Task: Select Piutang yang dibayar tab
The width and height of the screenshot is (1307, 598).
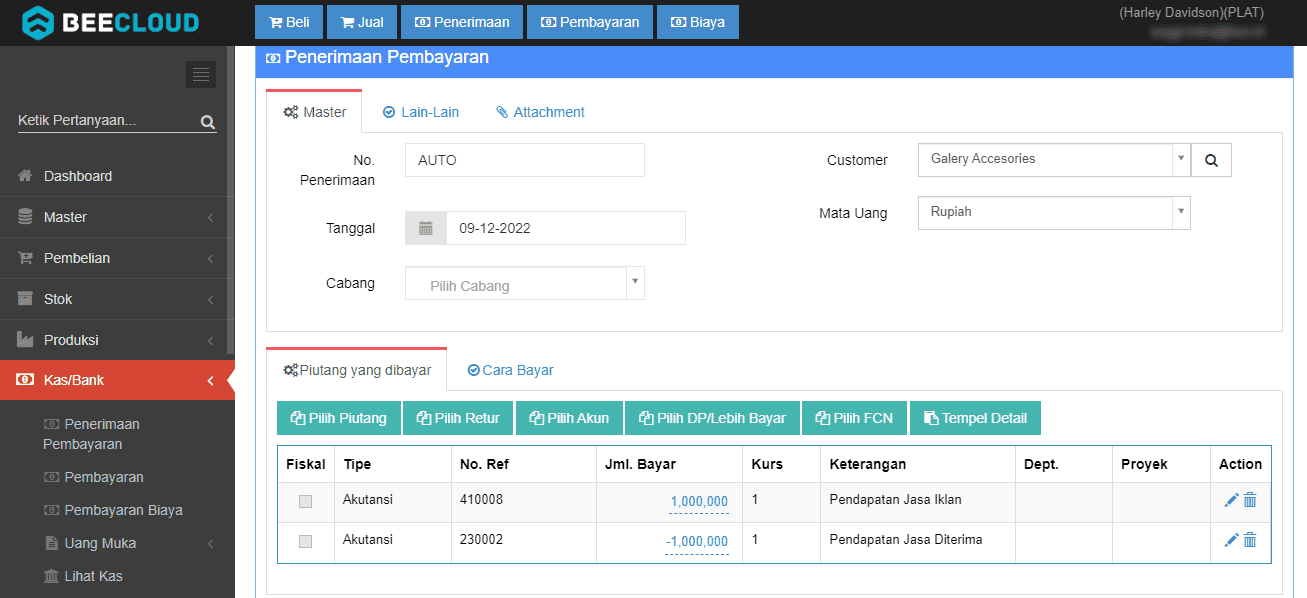Action: (357, 370)
